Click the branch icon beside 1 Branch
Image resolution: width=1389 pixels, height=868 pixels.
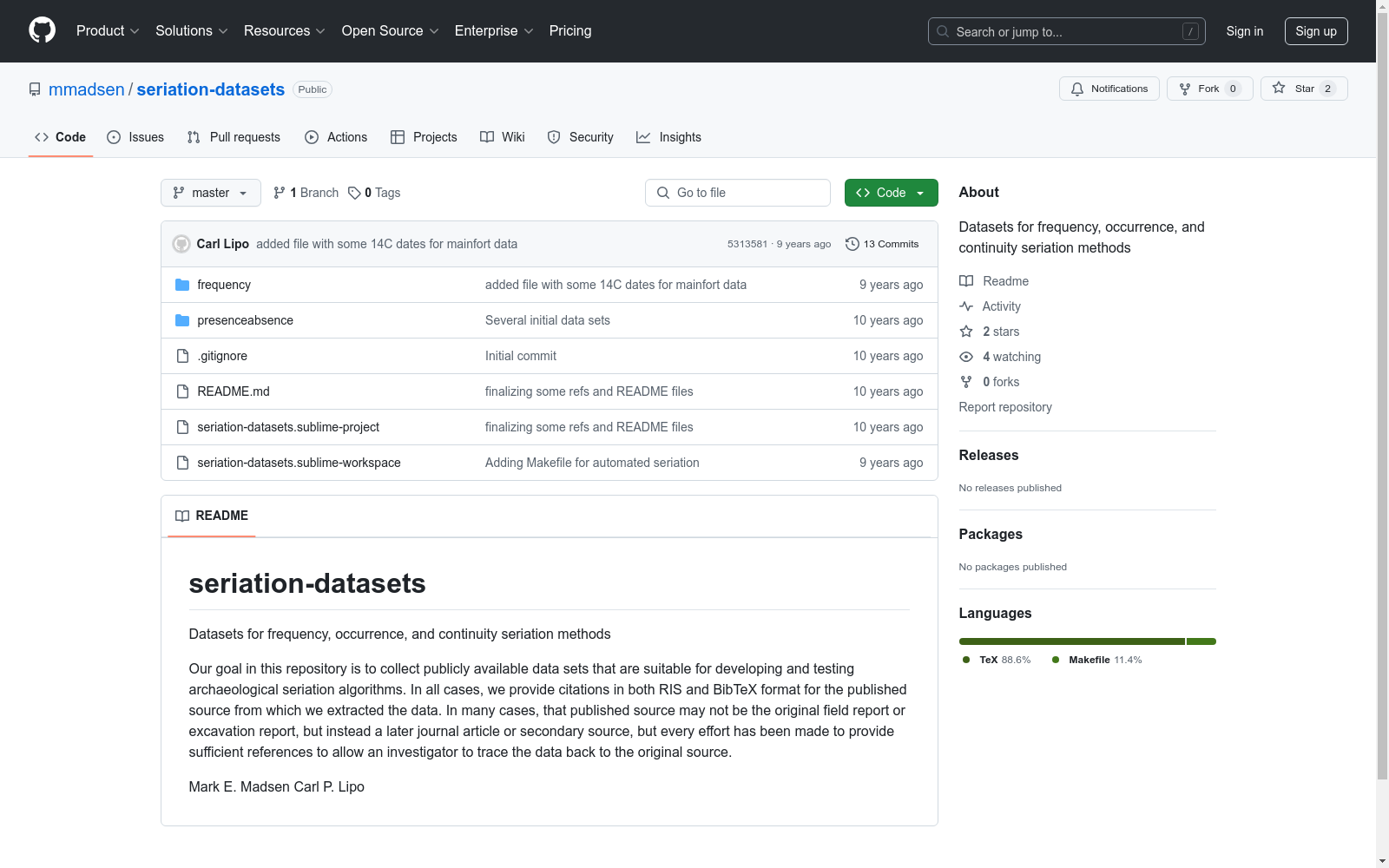280,193
